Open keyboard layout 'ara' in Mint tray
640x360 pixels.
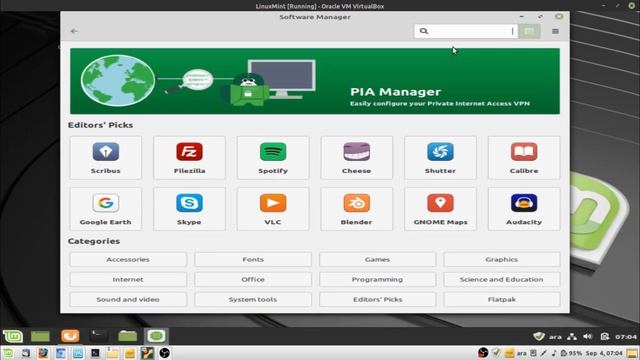coord(555,337)
